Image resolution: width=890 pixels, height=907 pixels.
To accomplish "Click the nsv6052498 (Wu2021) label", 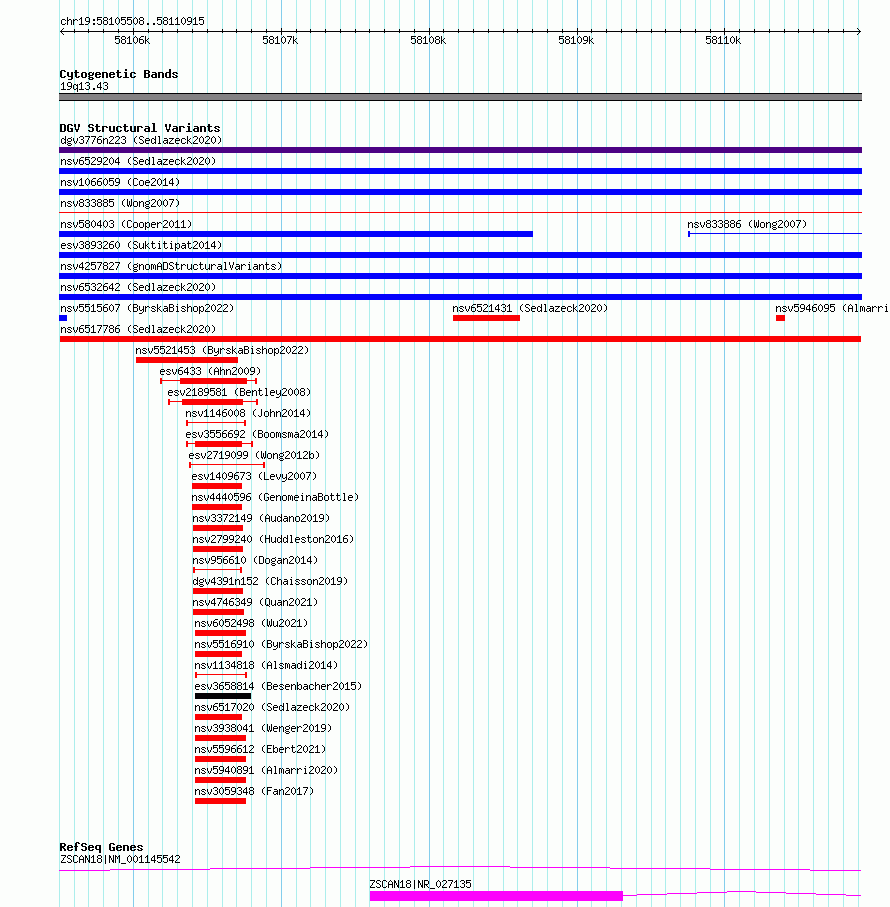I will 251,624.
